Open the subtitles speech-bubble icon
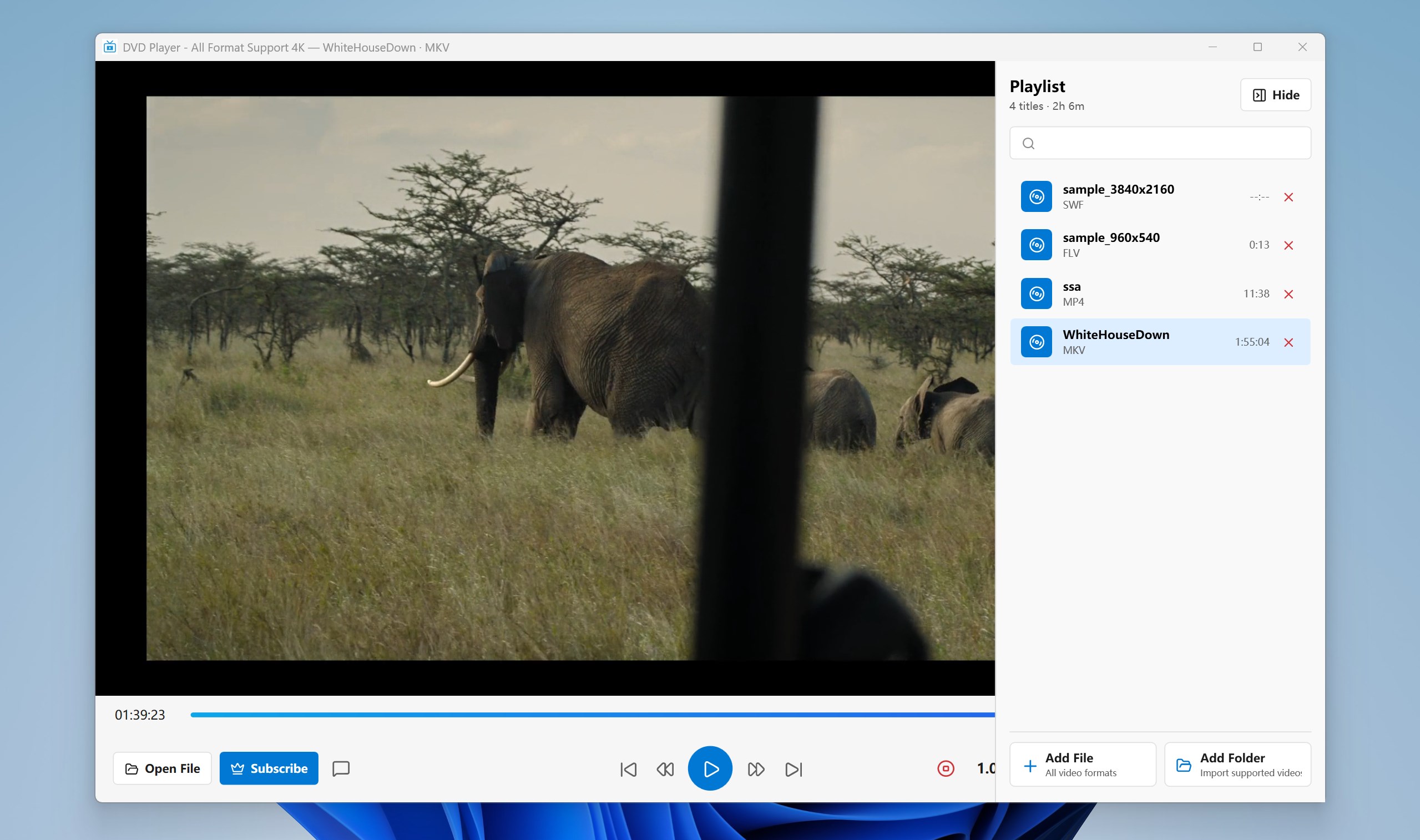The width and height of the screenshot is (1420, 840). [341, 768]
